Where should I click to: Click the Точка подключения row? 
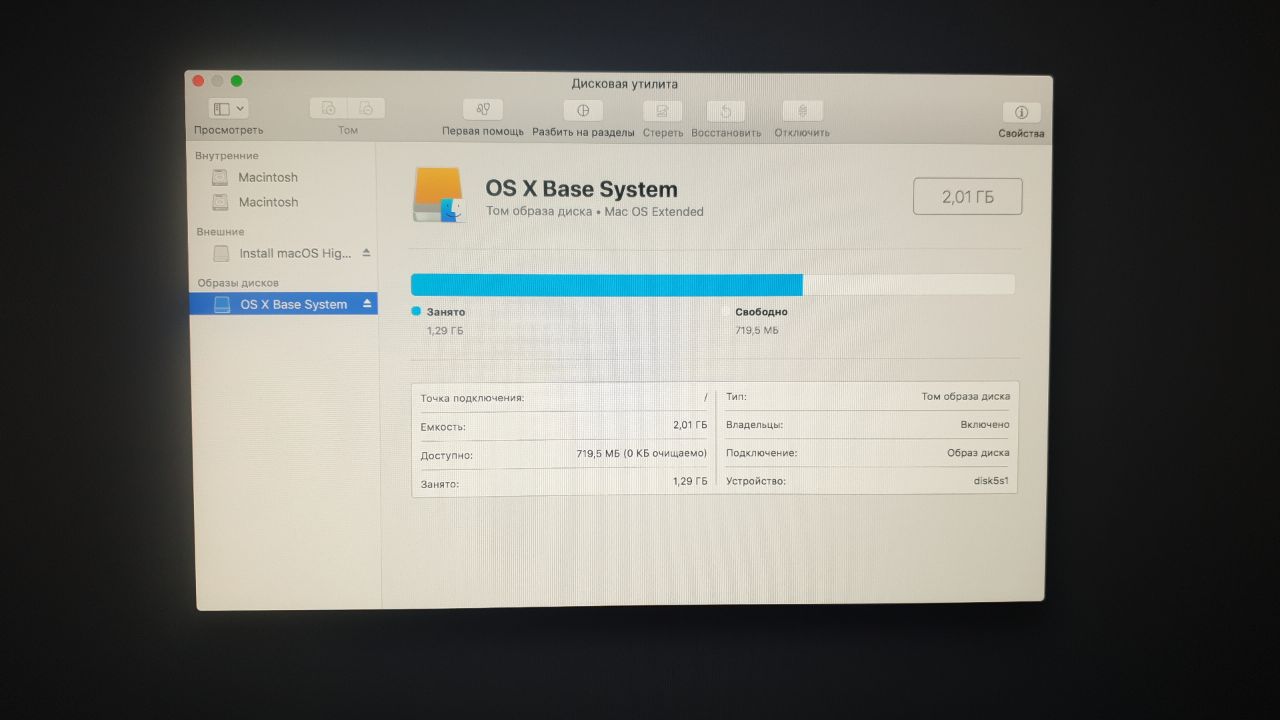[564, 397]
